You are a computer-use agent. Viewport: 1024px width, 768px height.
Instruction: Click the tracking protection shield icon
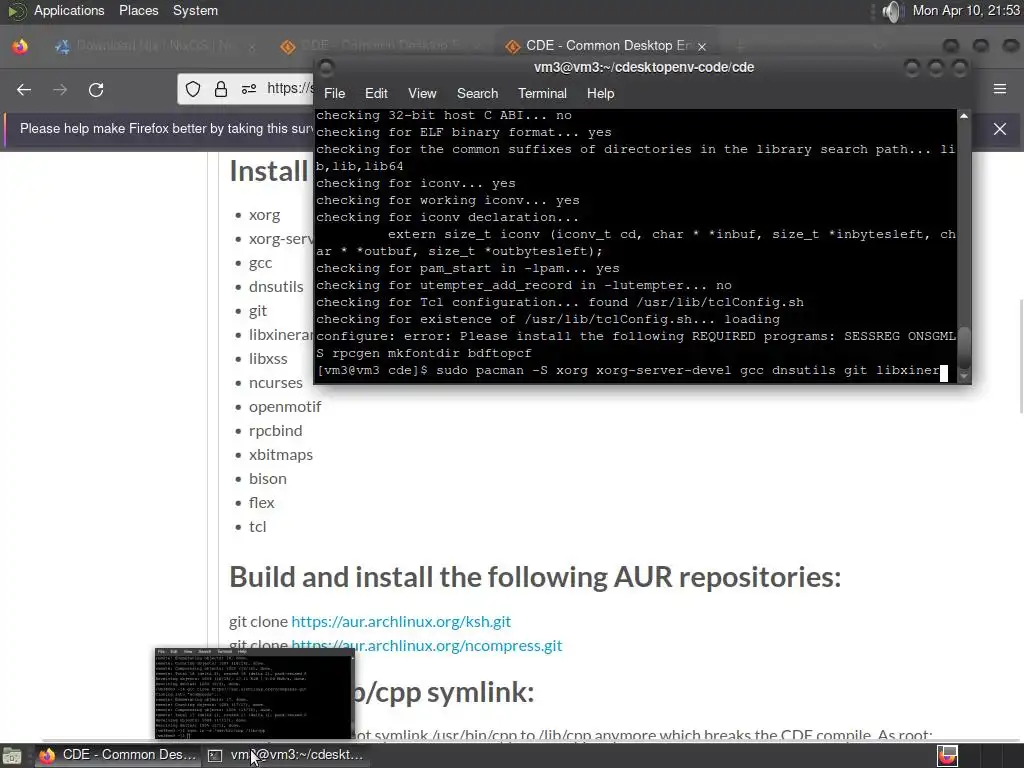(193, 89)
